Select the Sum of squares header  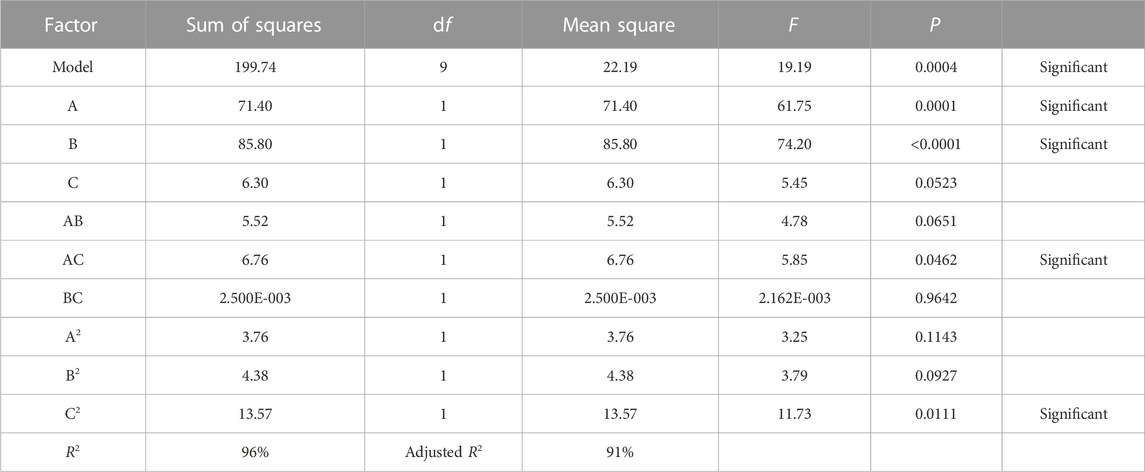[255, 26]
